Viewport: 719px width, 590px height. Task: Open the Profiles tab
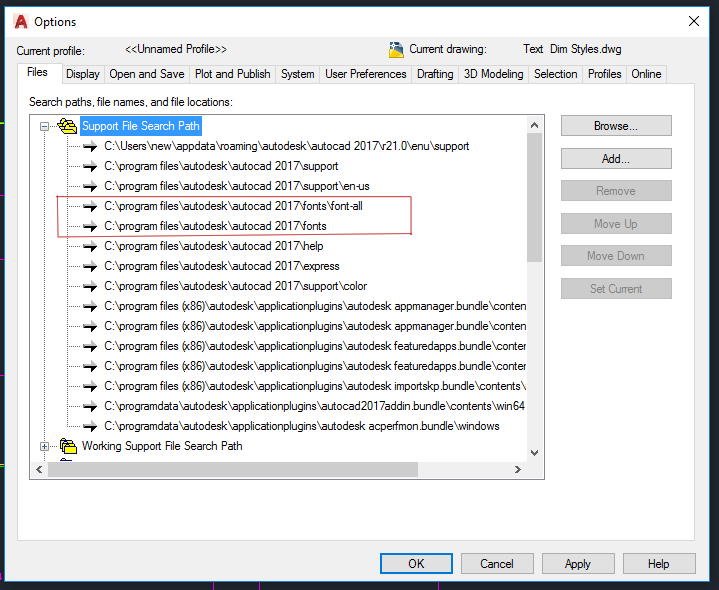[x=604, y=74]
